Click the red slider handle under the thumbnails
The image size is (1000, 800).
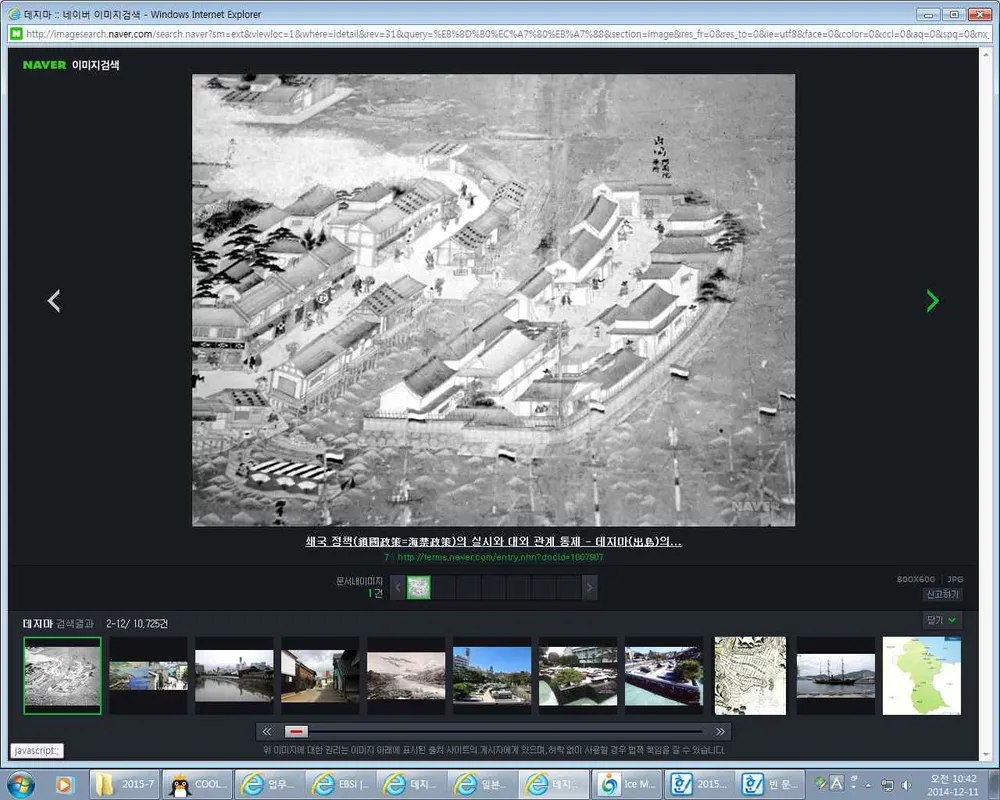297,731
